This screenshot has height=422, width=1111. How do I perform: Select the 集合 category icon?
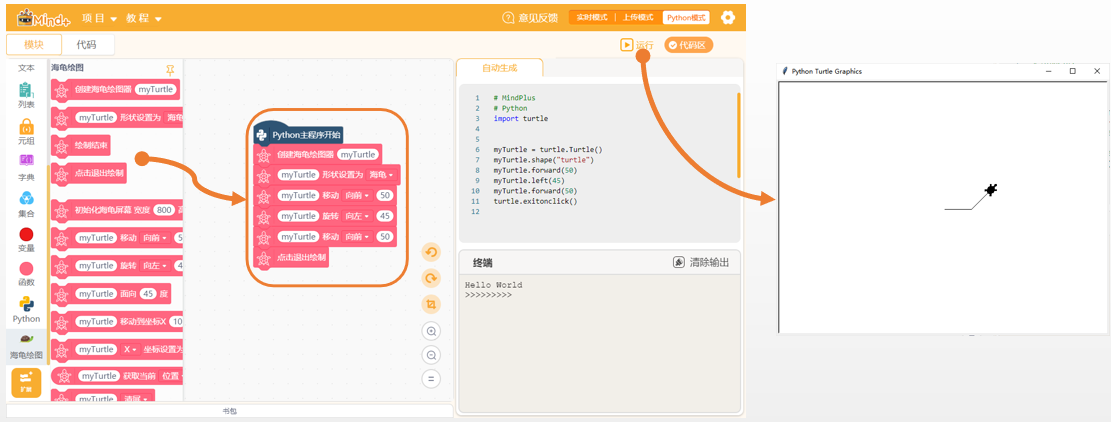(x=26, y=198)
